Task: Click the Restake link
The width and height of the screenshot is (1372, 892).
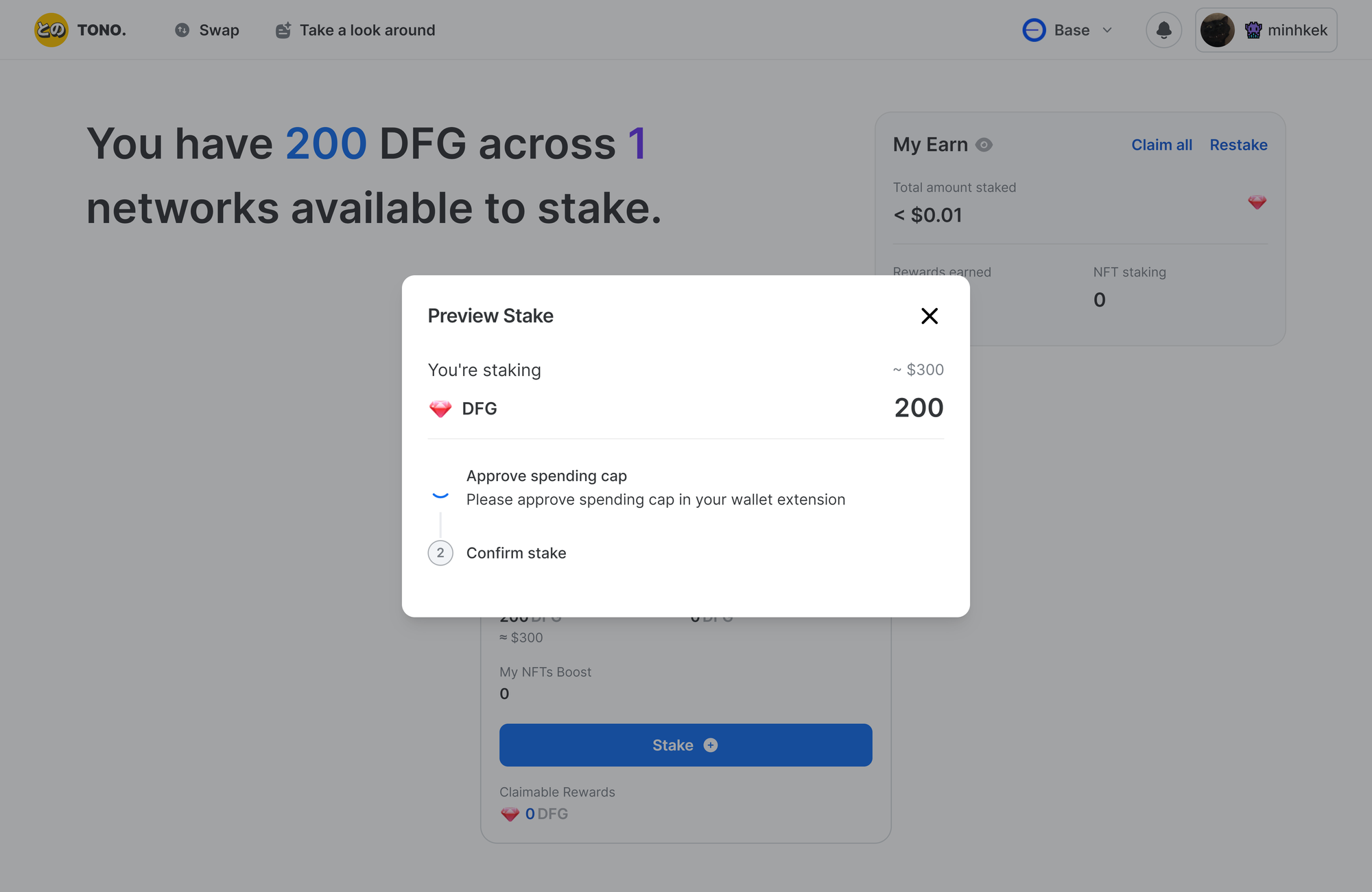Action: [x=1238, y=145]
